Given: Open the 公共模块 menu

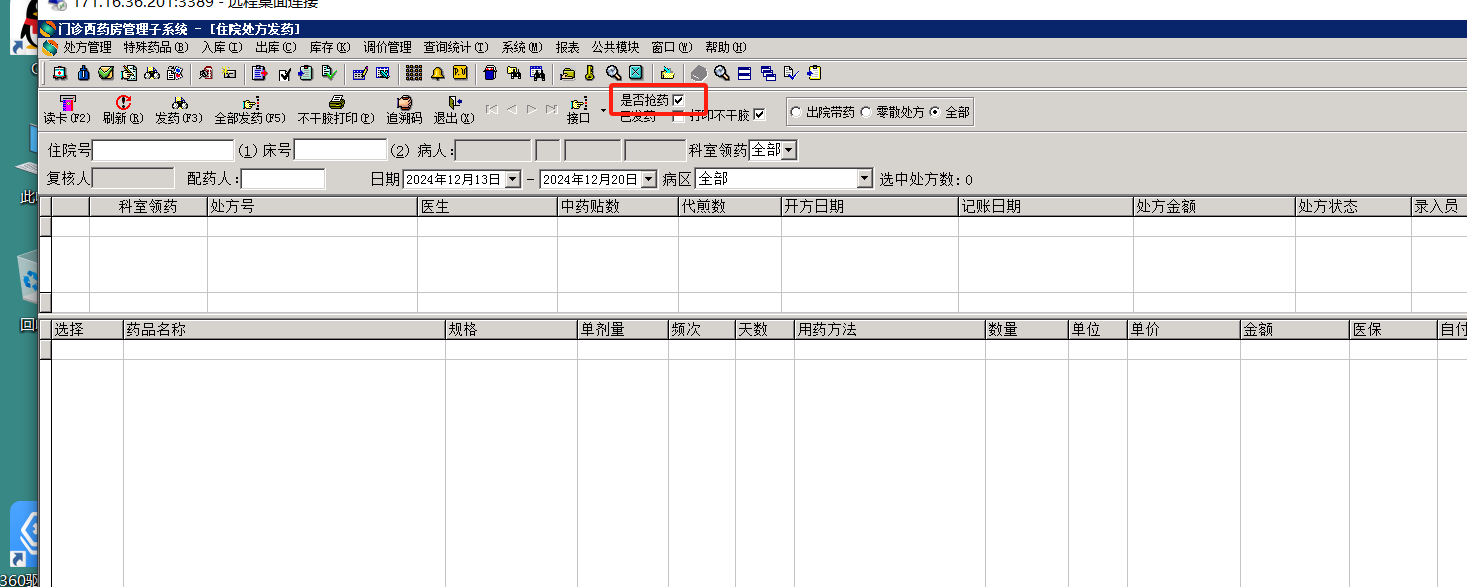Looking at the screenshot, I should (x=615, y=47).
